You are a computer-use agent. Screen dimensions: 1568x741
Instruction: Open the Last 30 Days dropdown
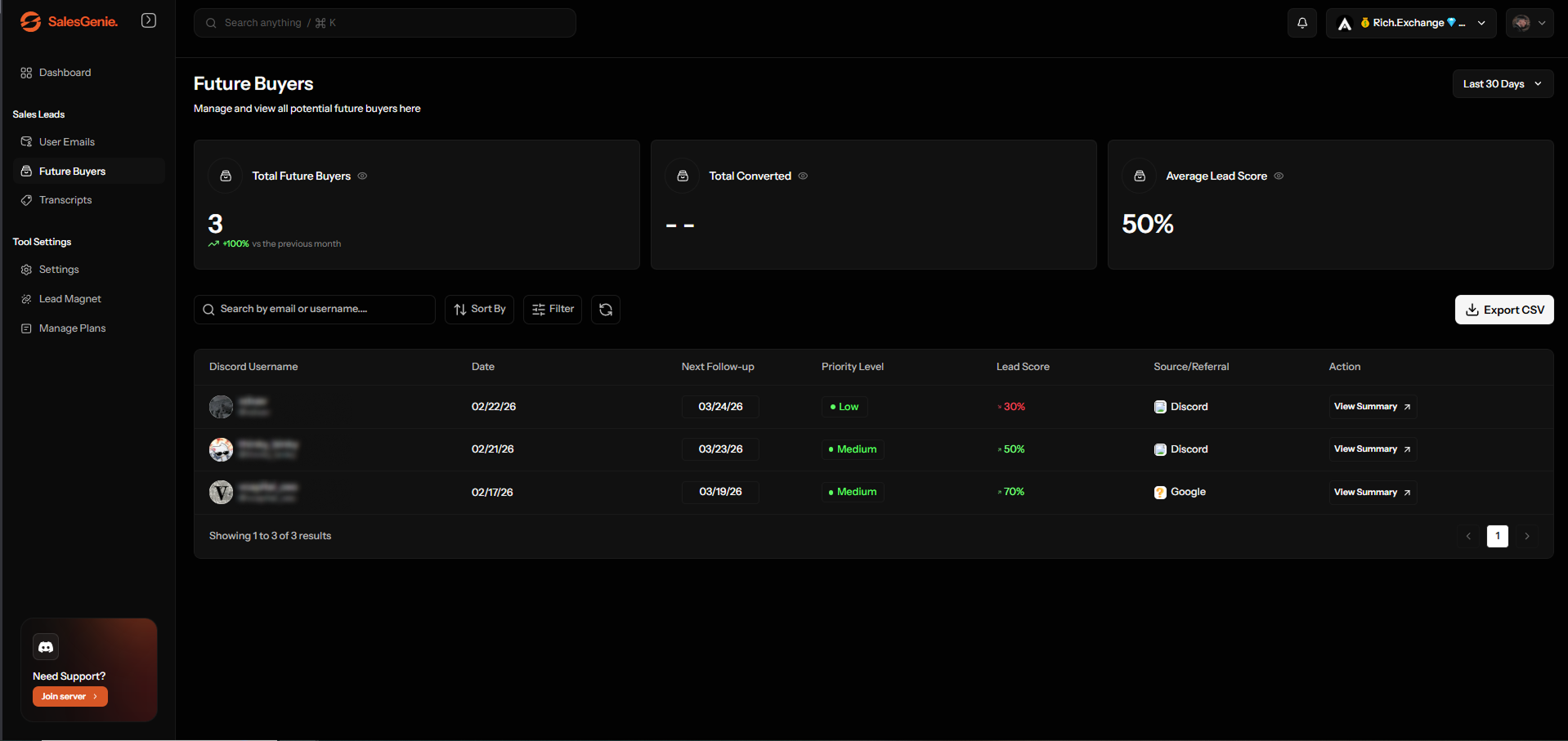[x=1502, y=83]
